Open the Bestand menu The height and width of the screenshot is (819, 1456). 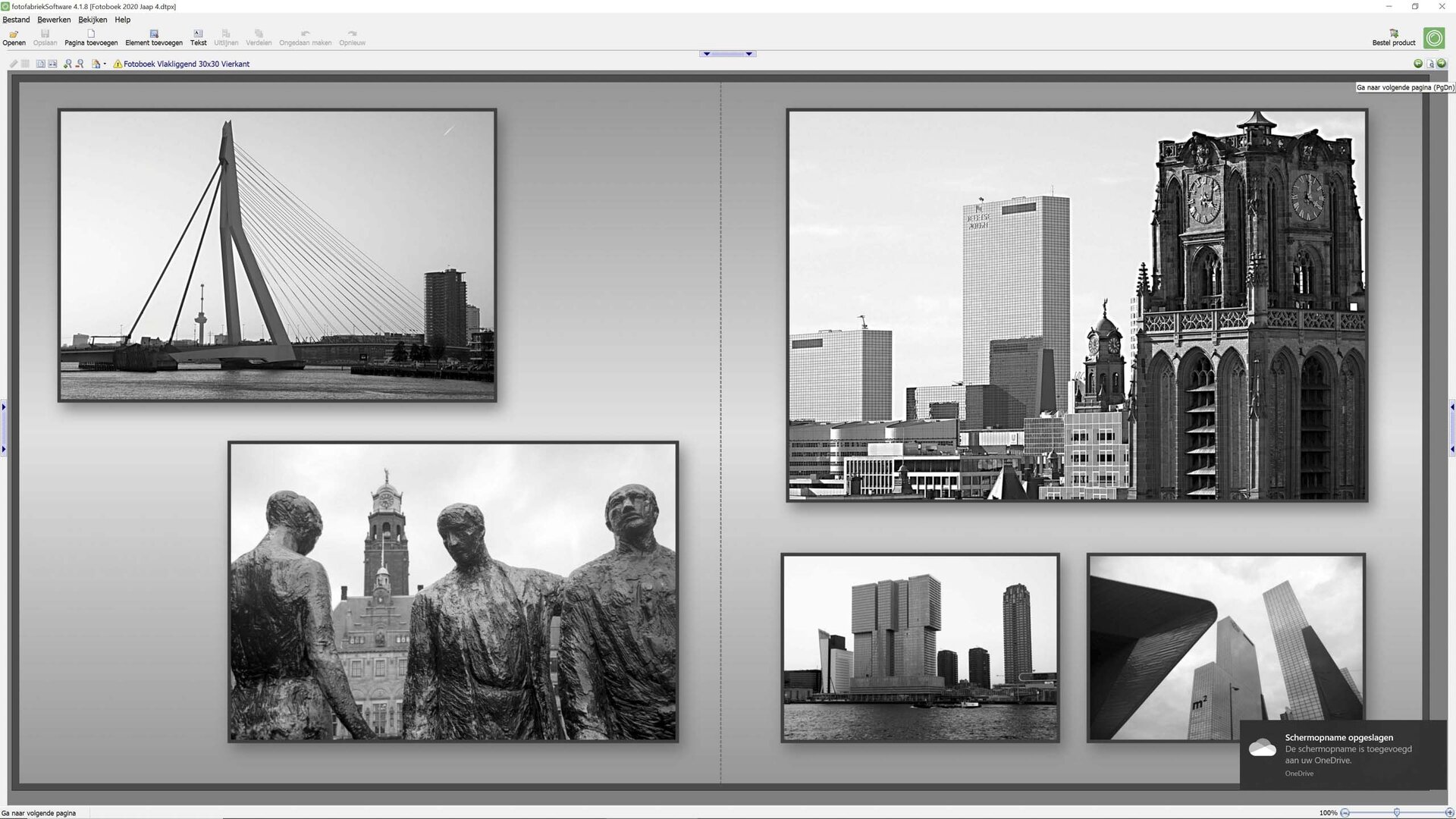pos(16,20)
